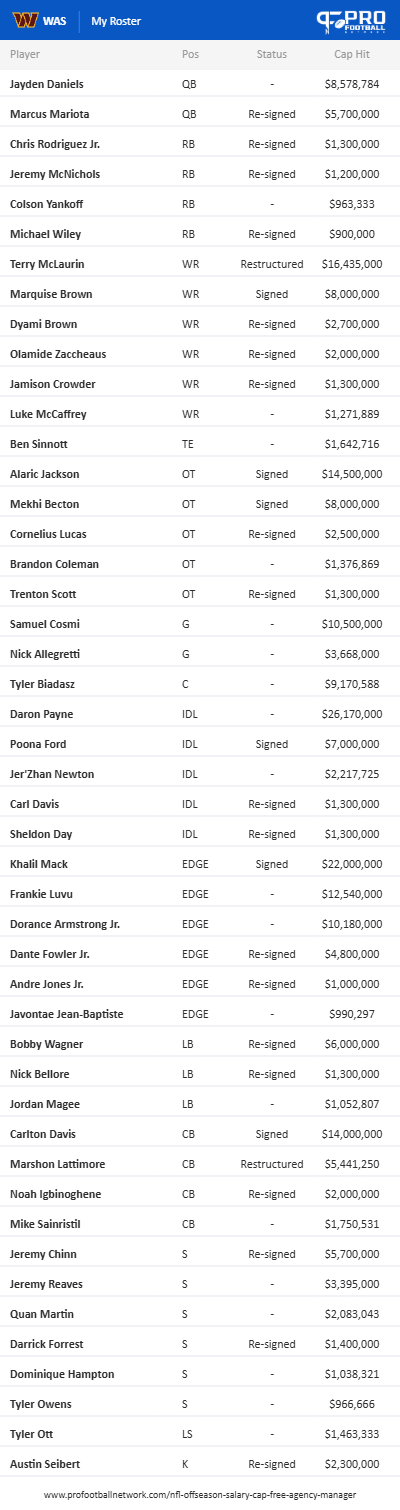Click the WAS team abbreviation
The width and height of the screenshot is (400, 1510).
point(56,21)
